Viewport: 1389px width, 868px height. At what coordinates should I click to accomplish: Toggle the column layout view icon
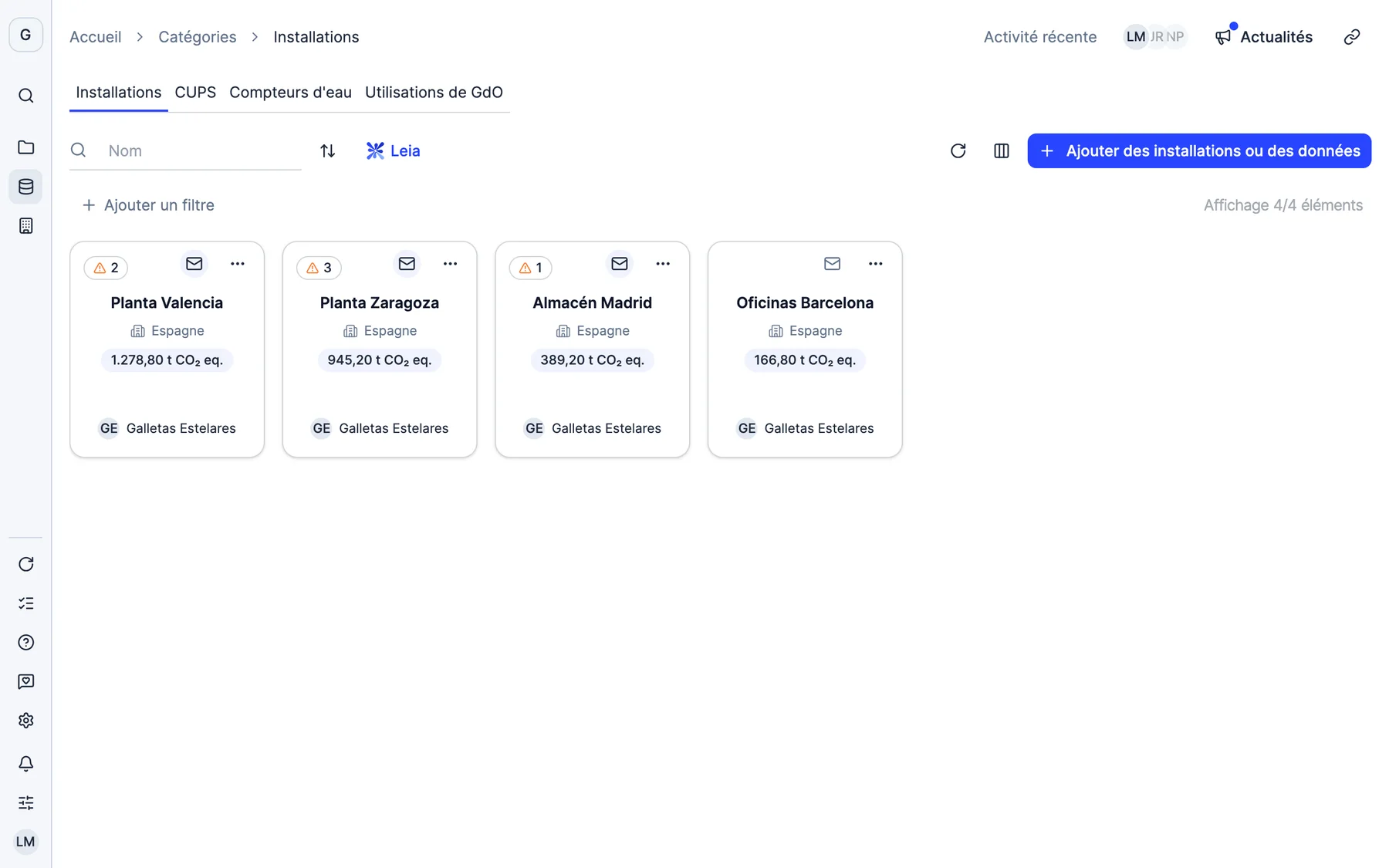click(x=1001, y=150)
